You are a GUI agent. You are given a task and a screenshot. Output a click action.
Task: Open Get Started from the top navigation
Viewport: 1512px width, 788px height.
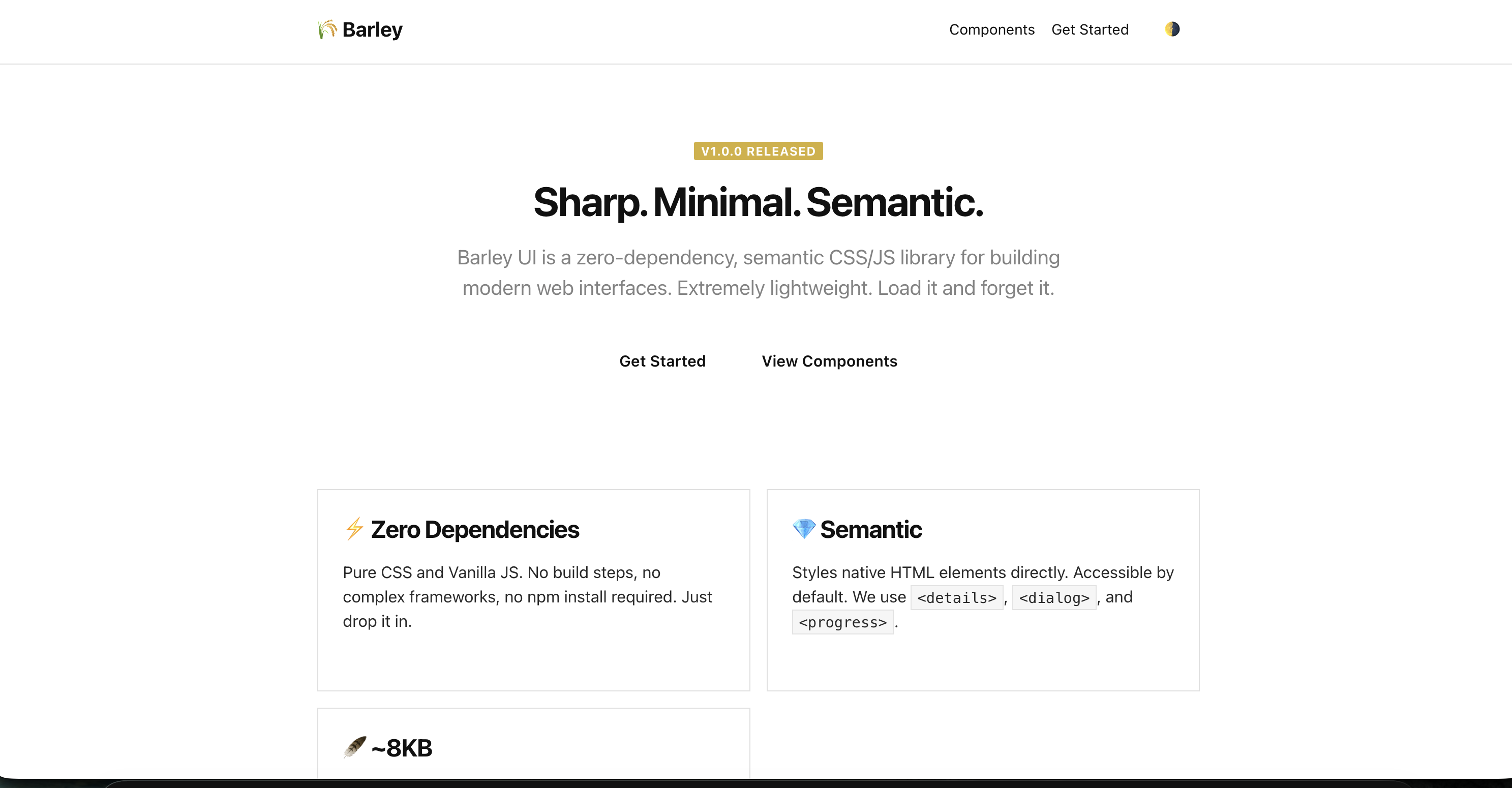point(1090,29)
